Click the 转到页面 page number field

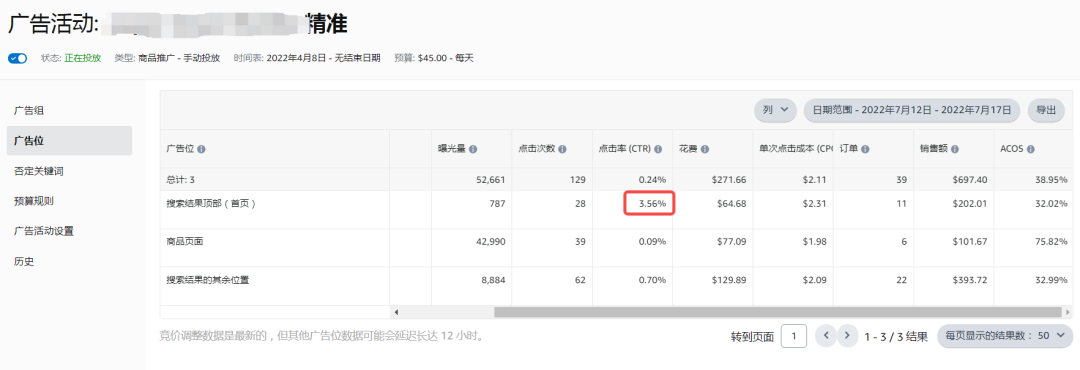[x=794, y=336]
